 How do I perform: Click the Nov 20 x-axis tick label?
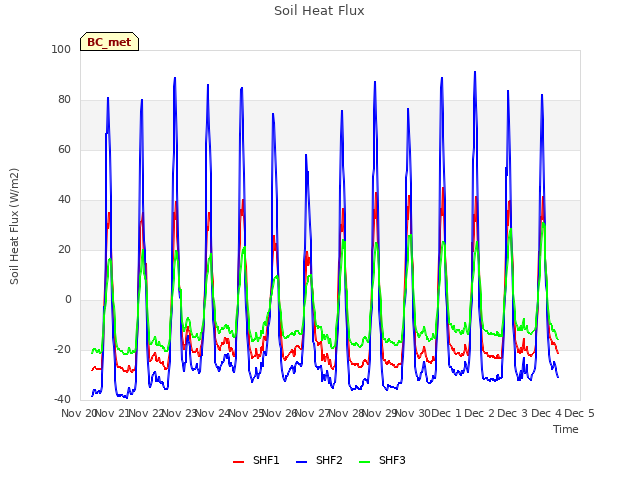coord(78,413)
